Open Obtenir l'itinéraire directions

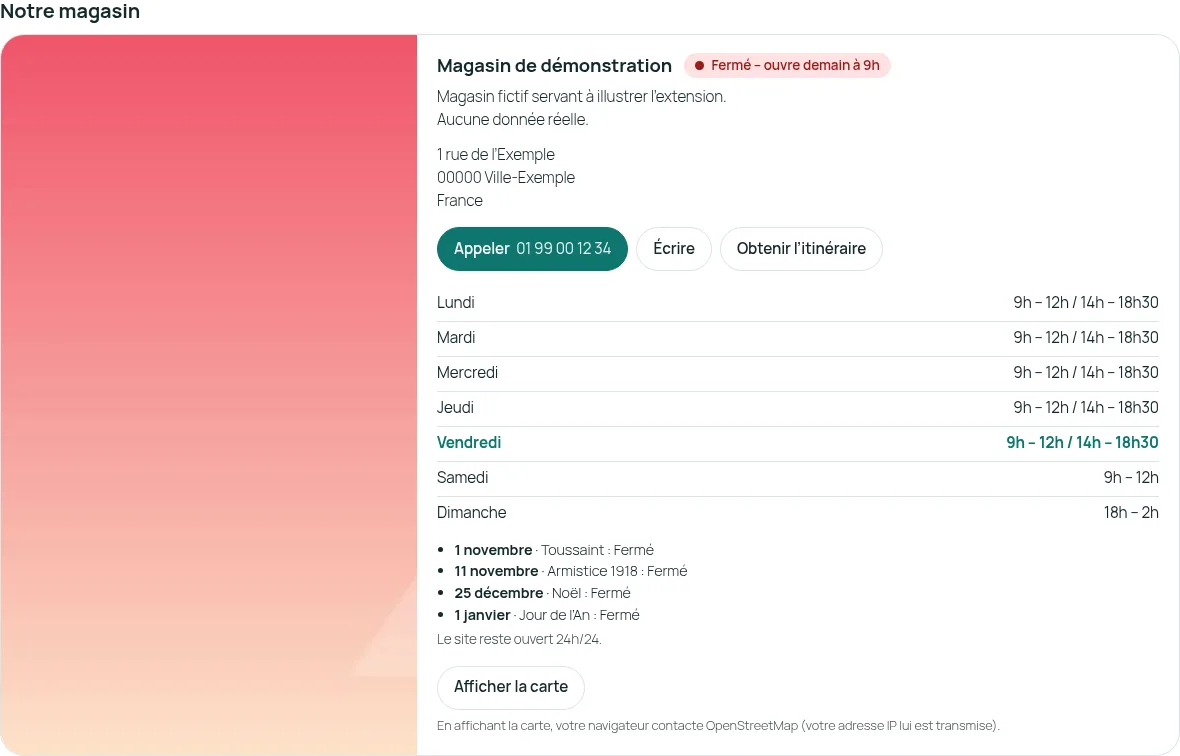click(x=801, y=249)
